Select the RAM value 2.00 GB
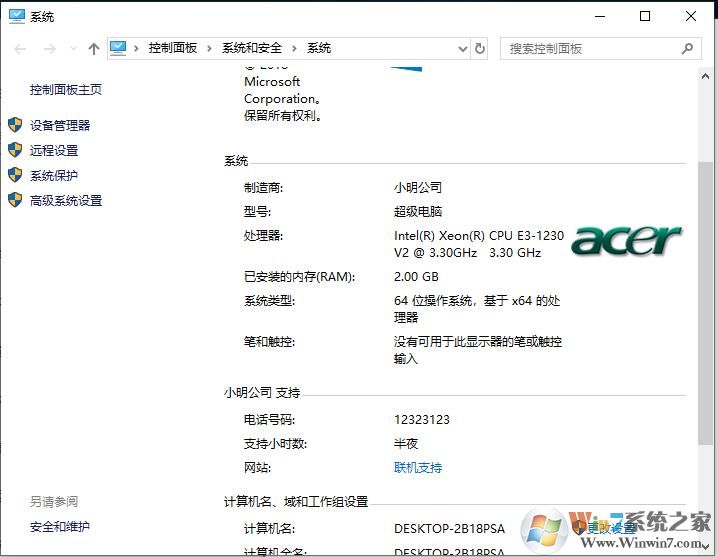 coord(416,277)
